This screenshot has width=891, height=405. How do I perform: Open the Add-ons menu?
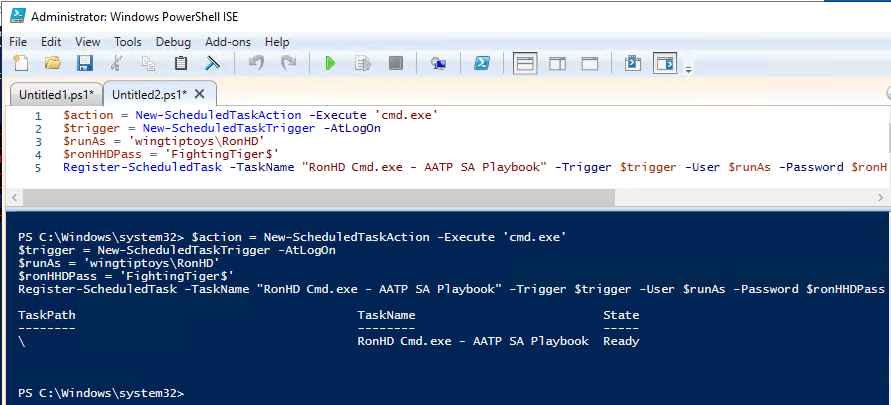228,42
